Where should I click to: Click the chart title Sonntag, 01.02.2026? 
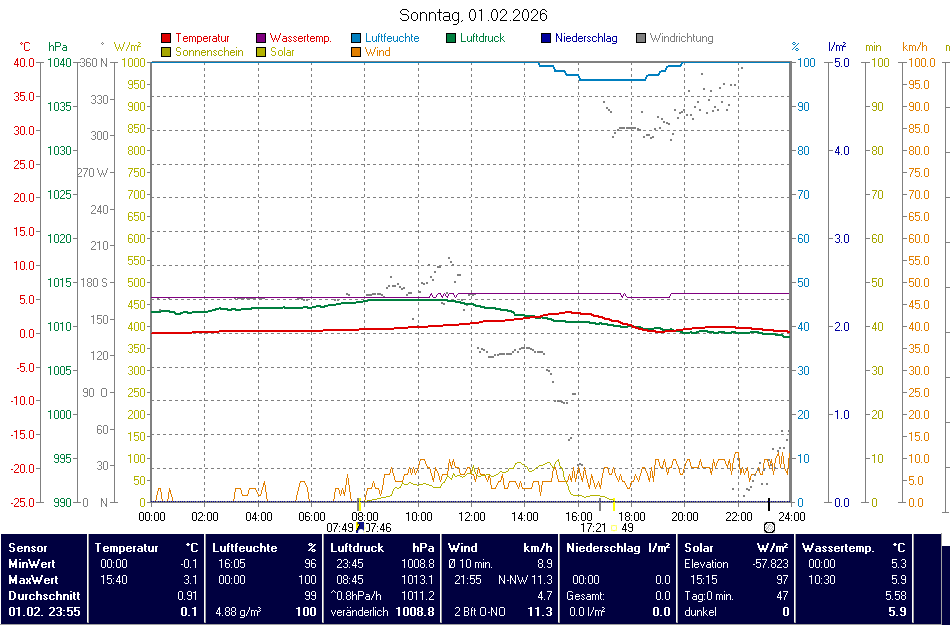[x=474, y=15]
